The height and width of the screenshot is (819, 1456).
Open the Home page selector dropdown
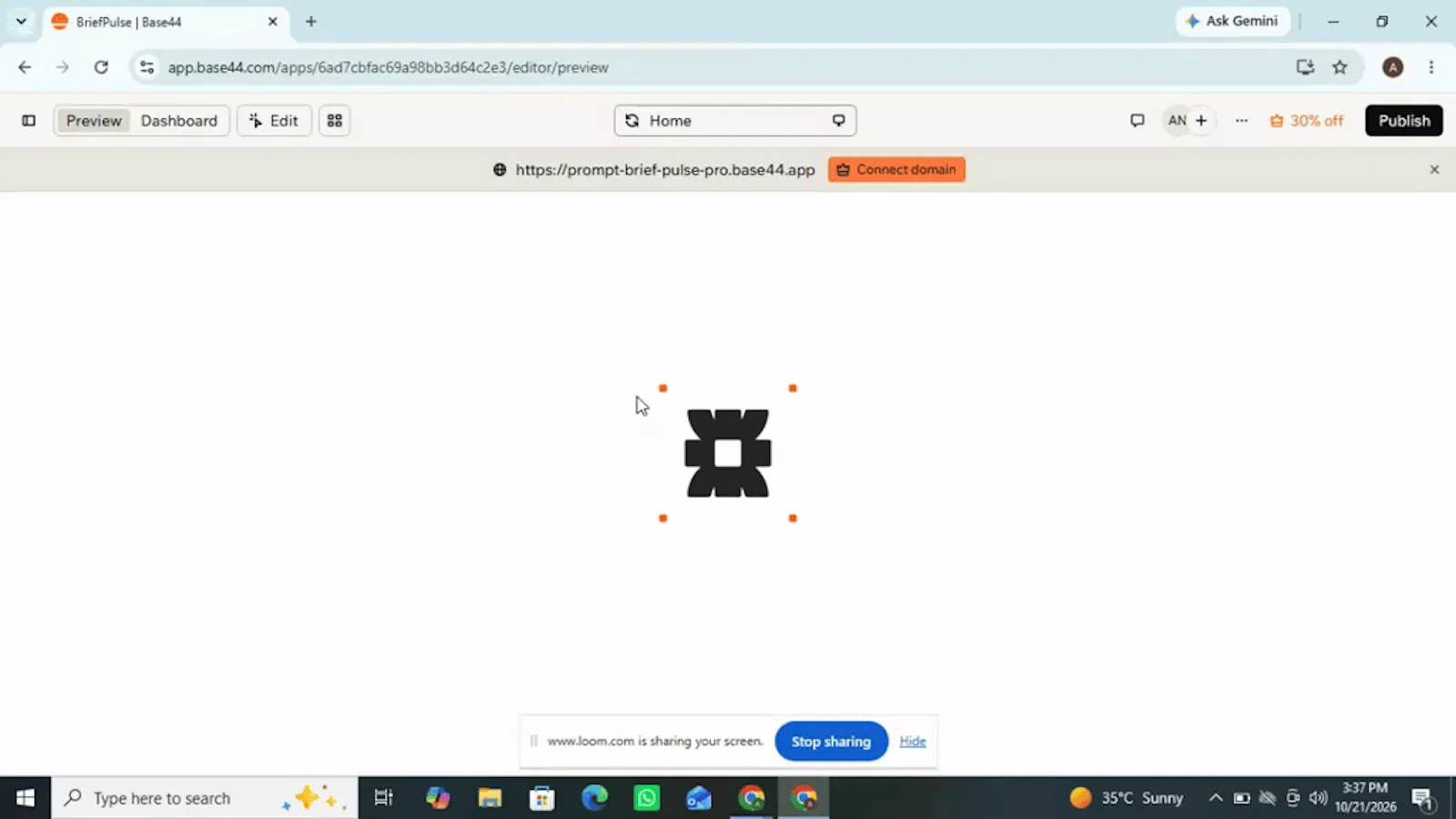tap(734, 120)
